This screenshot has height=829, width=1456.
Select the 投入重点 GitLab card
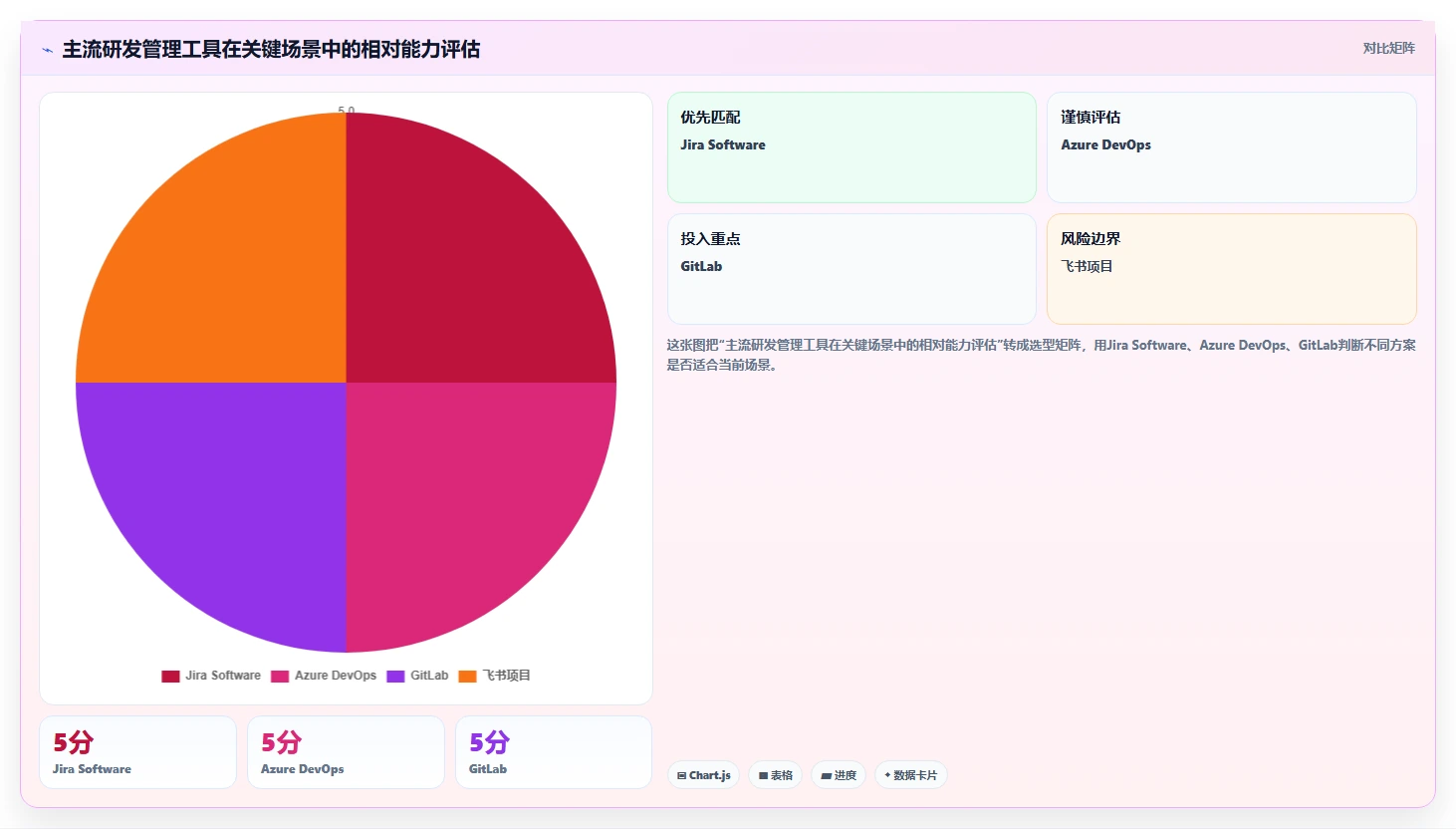(x=851, y=269)
